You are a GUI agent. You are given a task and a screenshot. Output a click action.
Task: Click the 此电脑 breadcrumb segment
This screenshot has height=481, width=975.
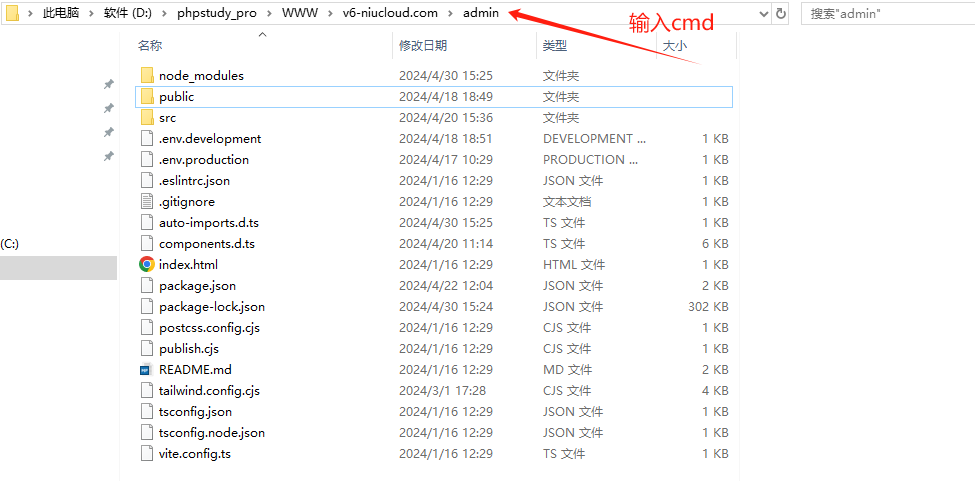point(60,14)
